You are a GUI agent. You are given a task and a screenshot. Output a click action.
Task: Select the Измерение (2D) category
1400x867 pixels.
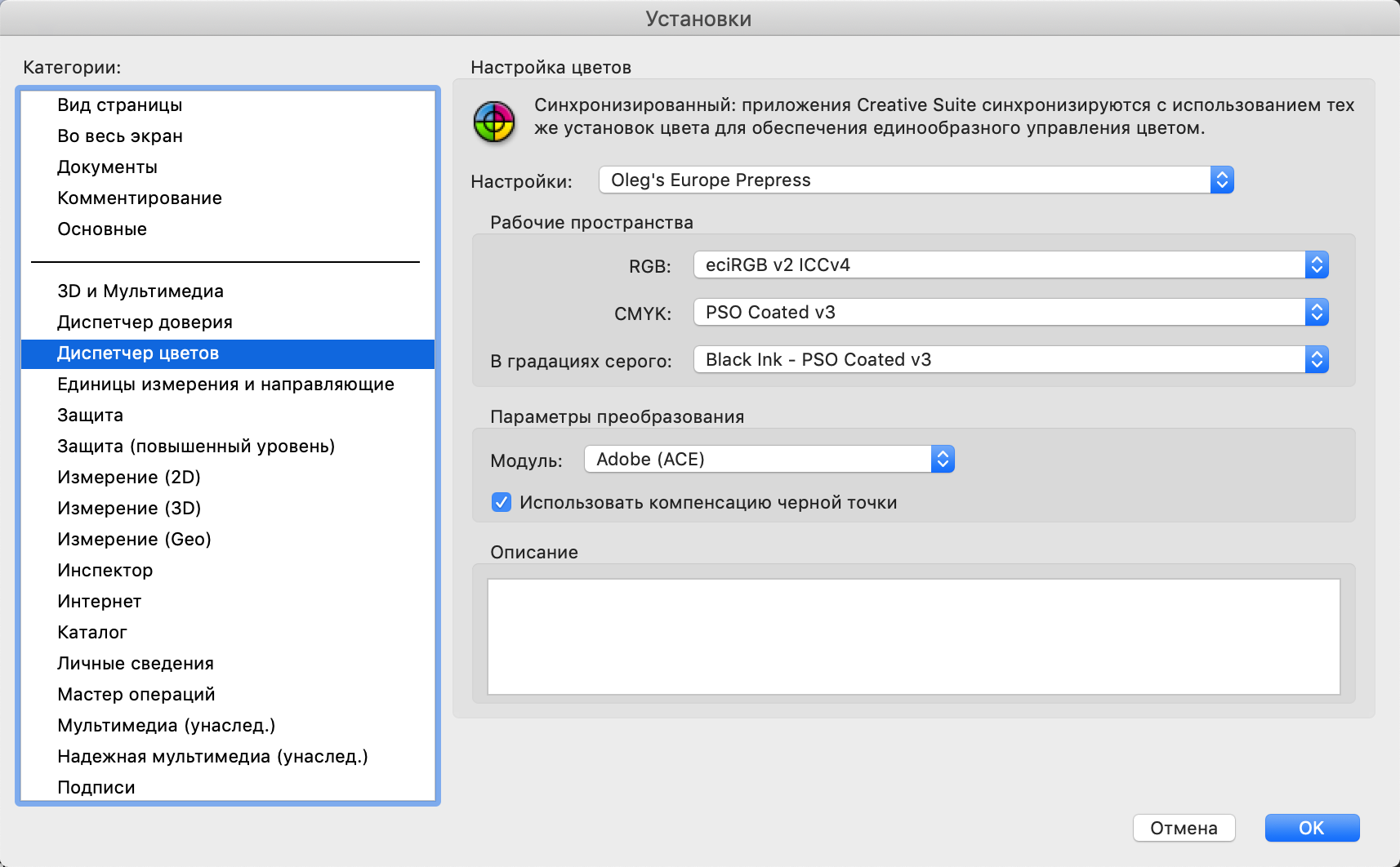coord(228,478)
